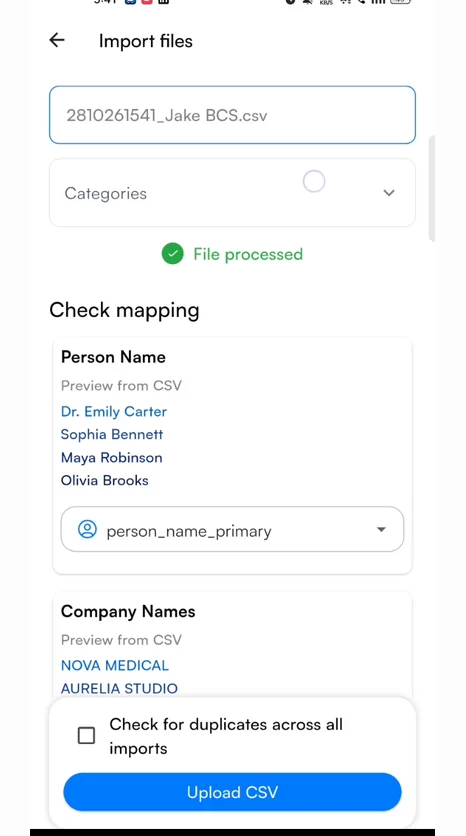Click the Company Names card heading
This screenshot has width=466, height=836.
click(128, 612)
